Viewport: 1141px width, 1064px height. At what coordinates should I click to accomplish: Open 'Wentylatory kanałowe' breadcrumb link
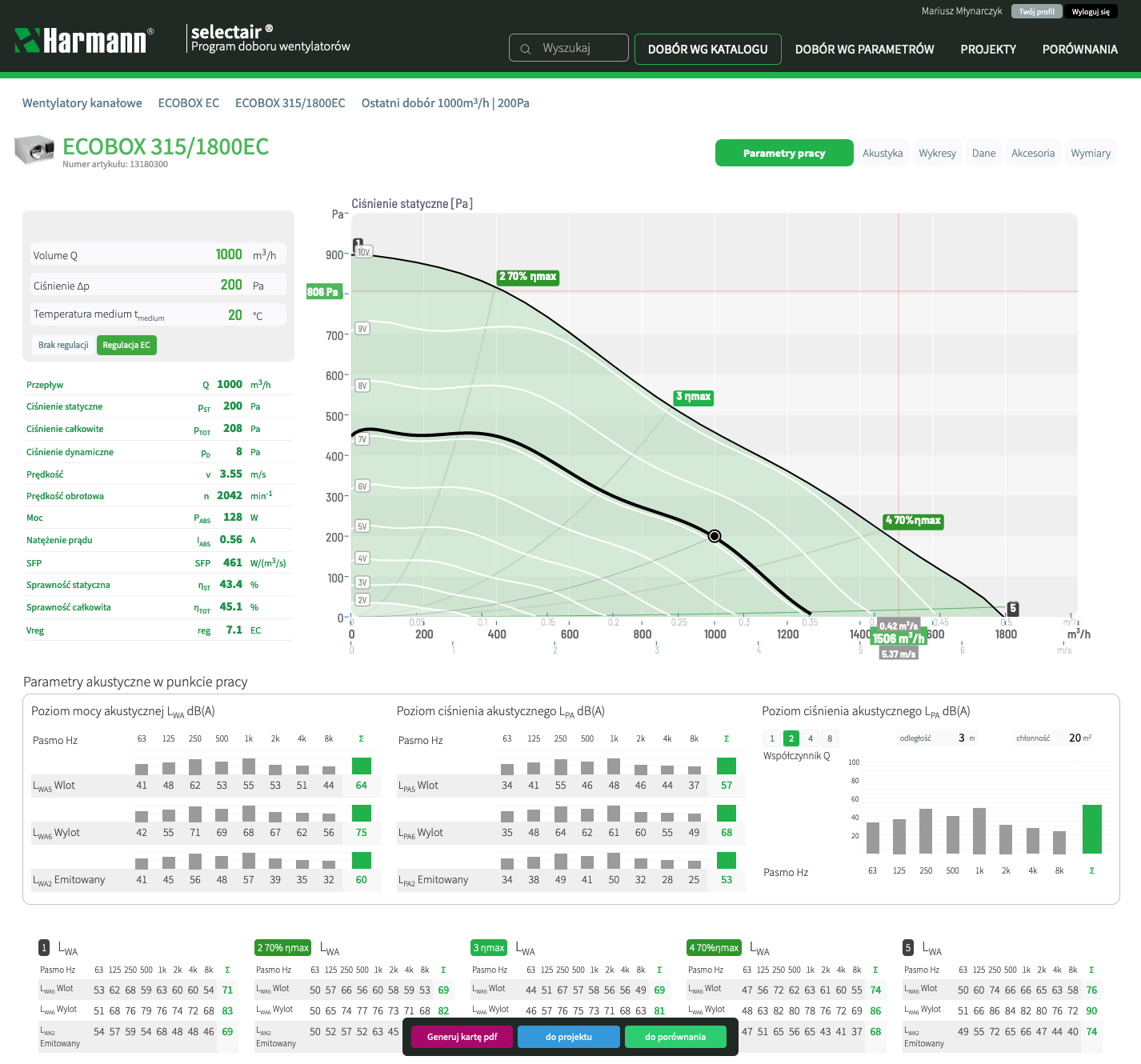(x=82, y=103)
